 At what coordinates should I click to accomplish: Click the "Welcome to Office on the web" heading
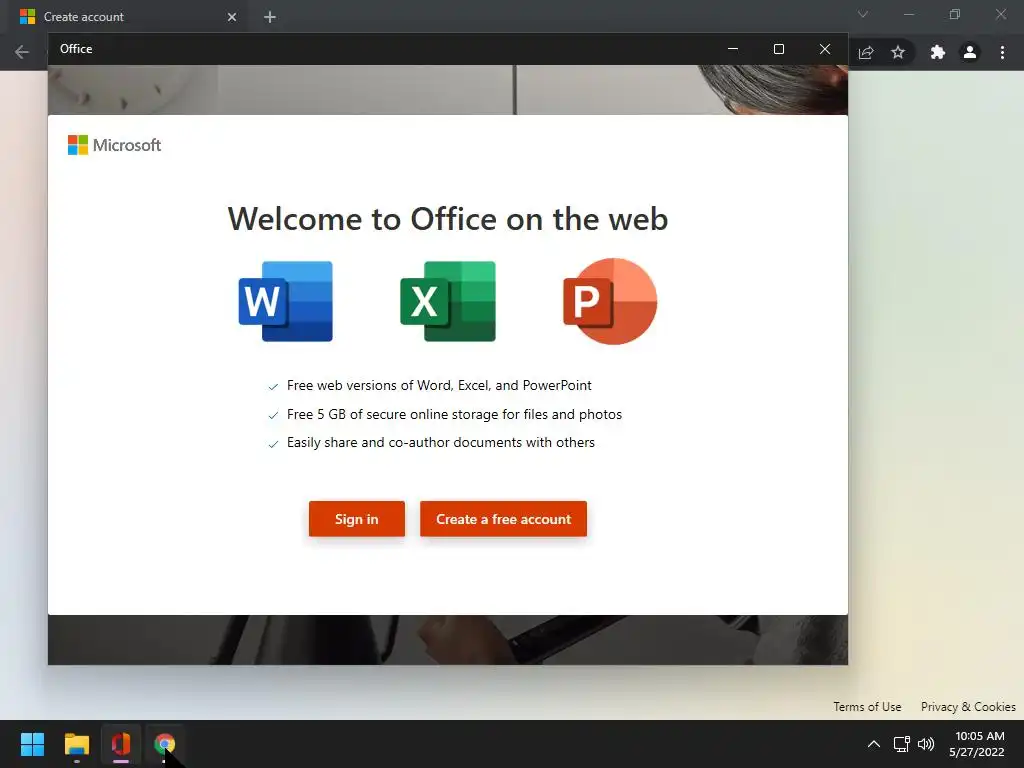tap(448, 219)
